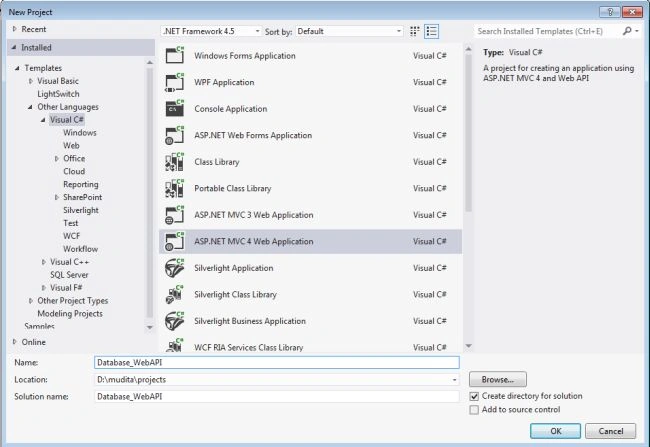Select the Console Application template name
Image resolution: width=650 pixels, height=447 pixels.
(230, 109)
